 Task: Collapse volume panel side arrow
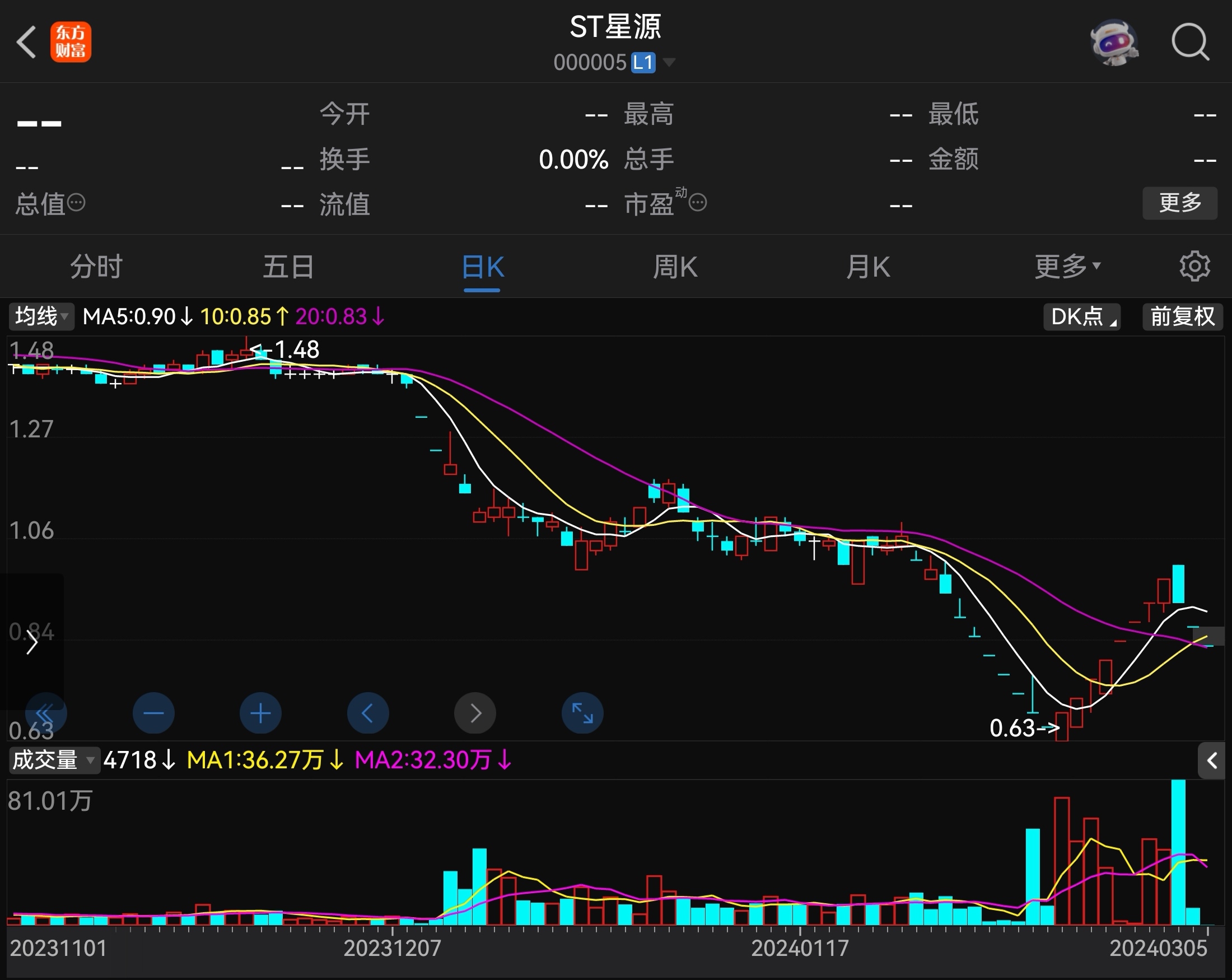tap(1211, 760)
